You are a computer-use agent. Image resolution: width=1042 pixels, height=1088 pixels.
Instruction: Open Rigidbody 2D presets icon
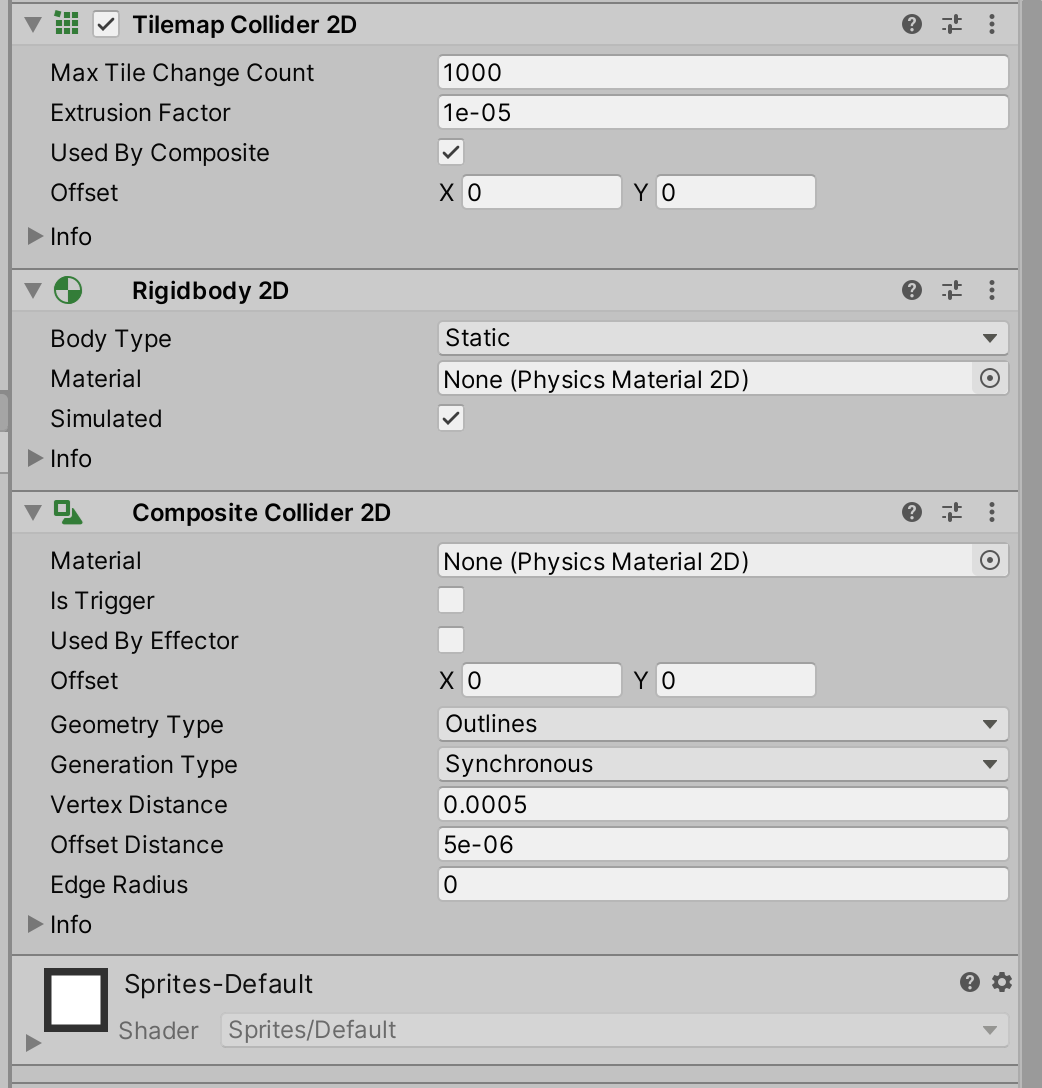951,290
